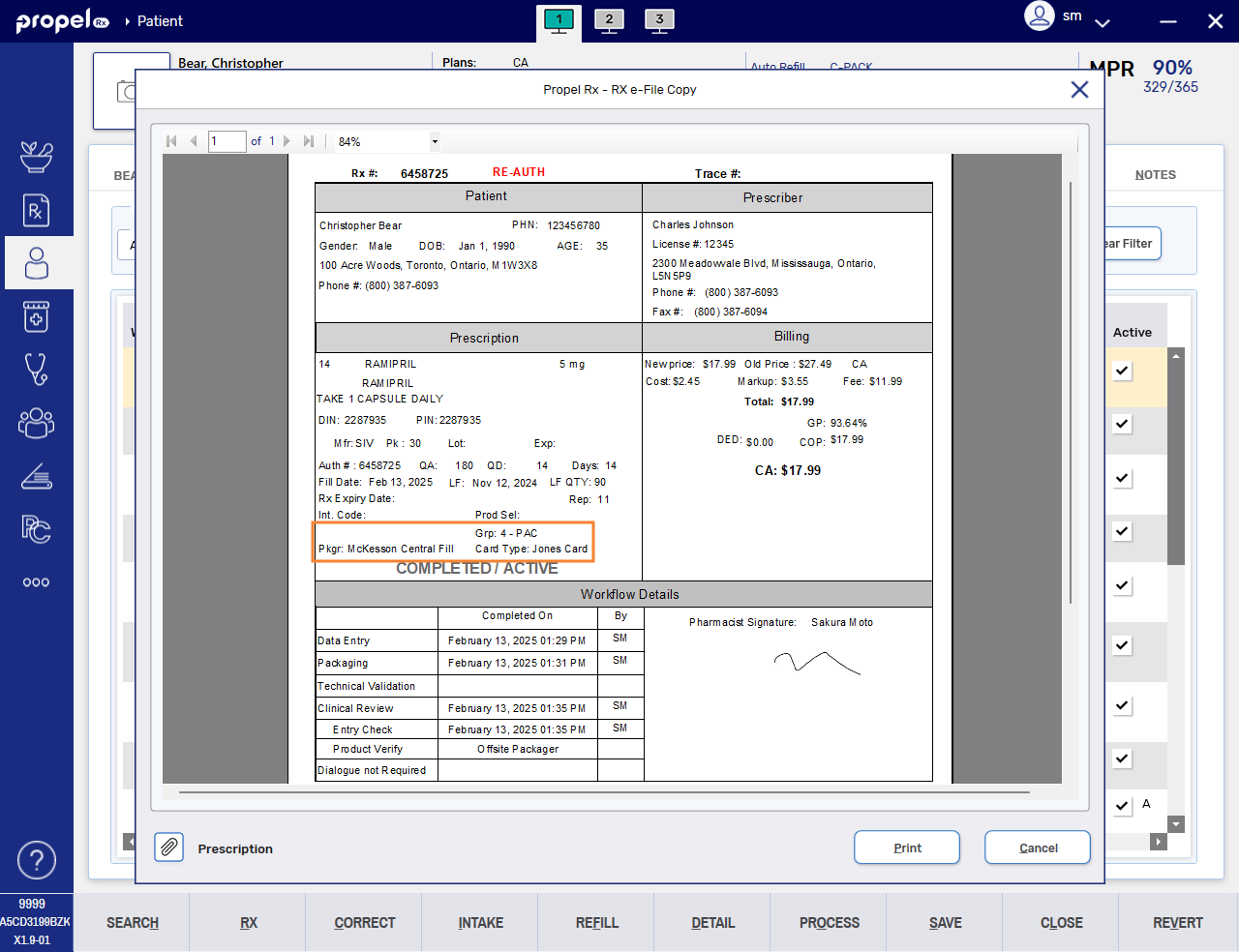Toggle the eighth Active checkbox
The width and height of the screenshot is (1239, 952).
click(x=1123, y=759)
